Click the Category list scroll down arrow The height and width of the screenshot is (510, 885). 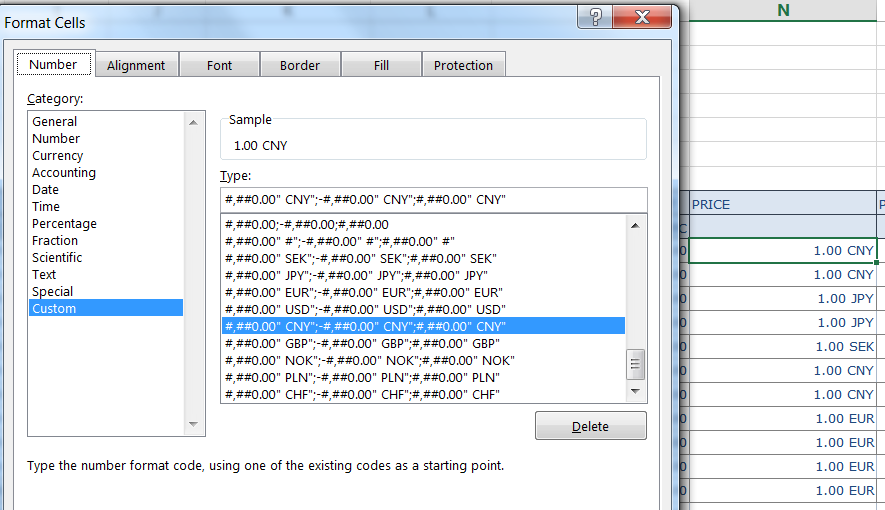193,424
